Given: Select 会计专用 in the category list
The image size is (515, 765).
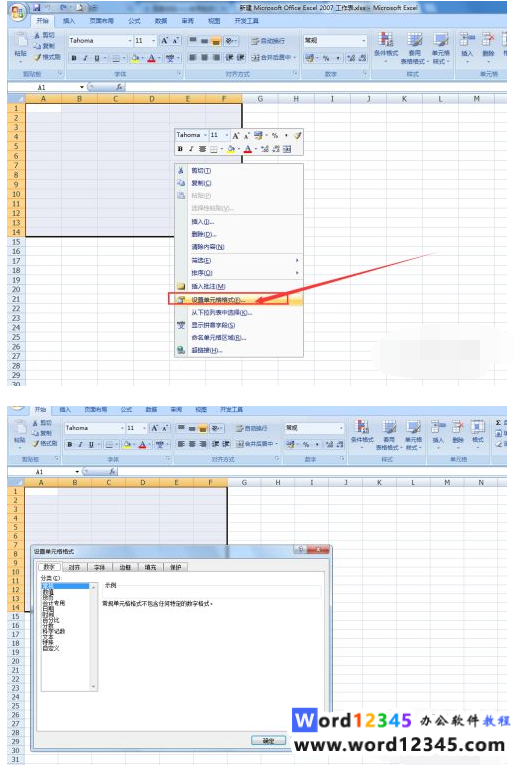Looking at the screenshot, I should [54, 603].
